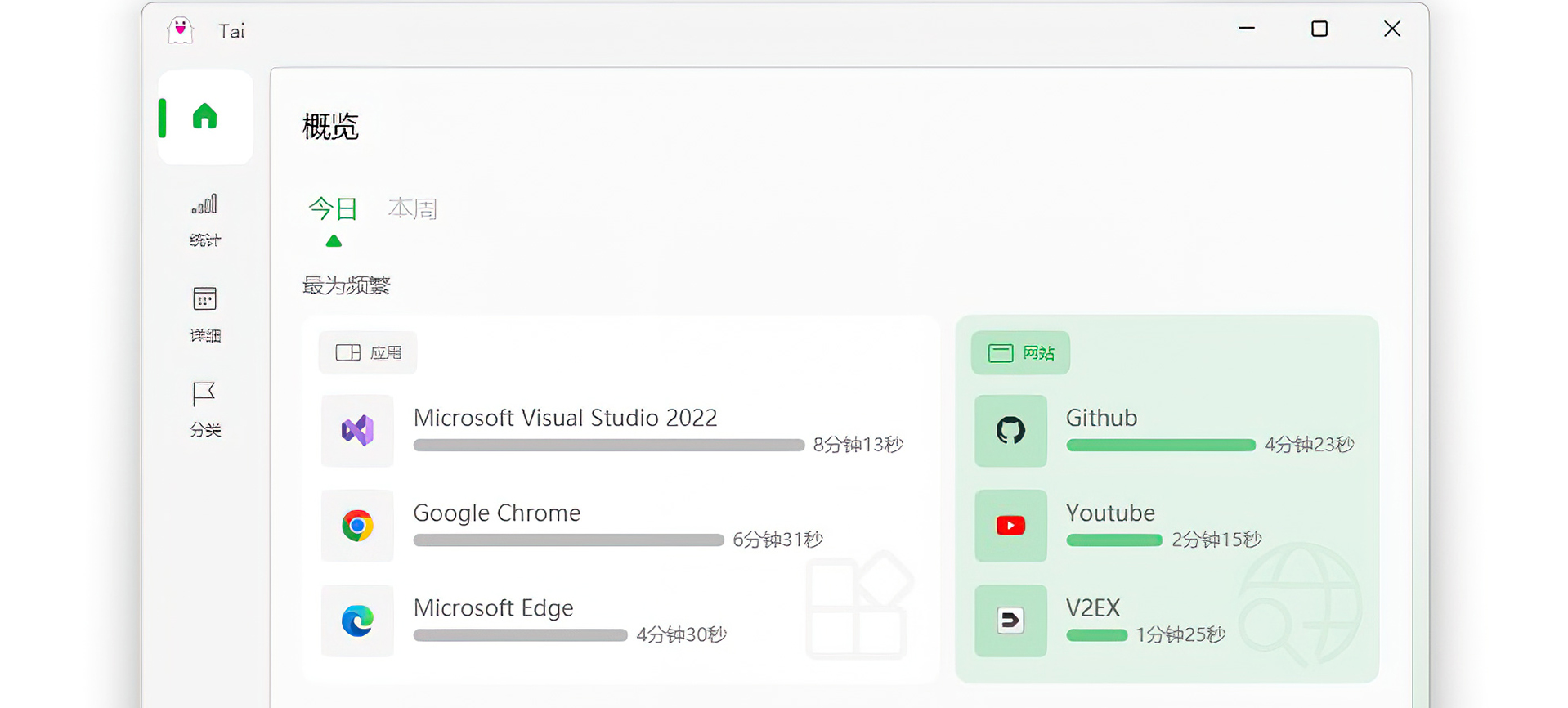This screenshot has height=708, width=1568.
Task: Click the Microsoft Edge app icon
Action: 357,621
